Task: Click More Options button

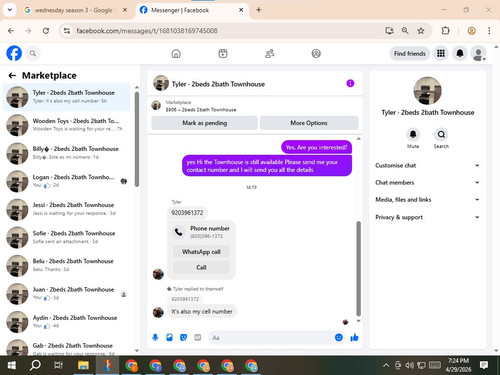Action: tap(309, 123)
